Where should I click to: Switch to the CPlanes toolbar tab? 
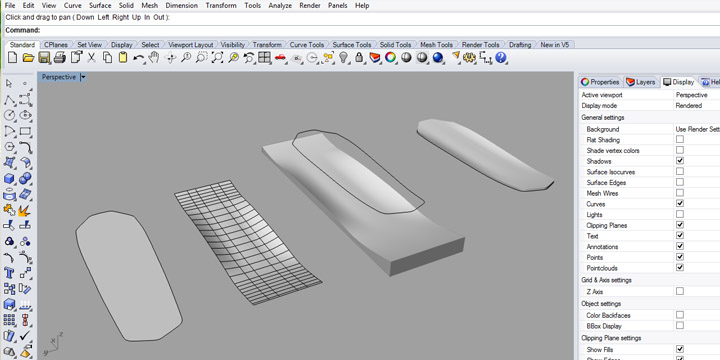pos(56,45)
